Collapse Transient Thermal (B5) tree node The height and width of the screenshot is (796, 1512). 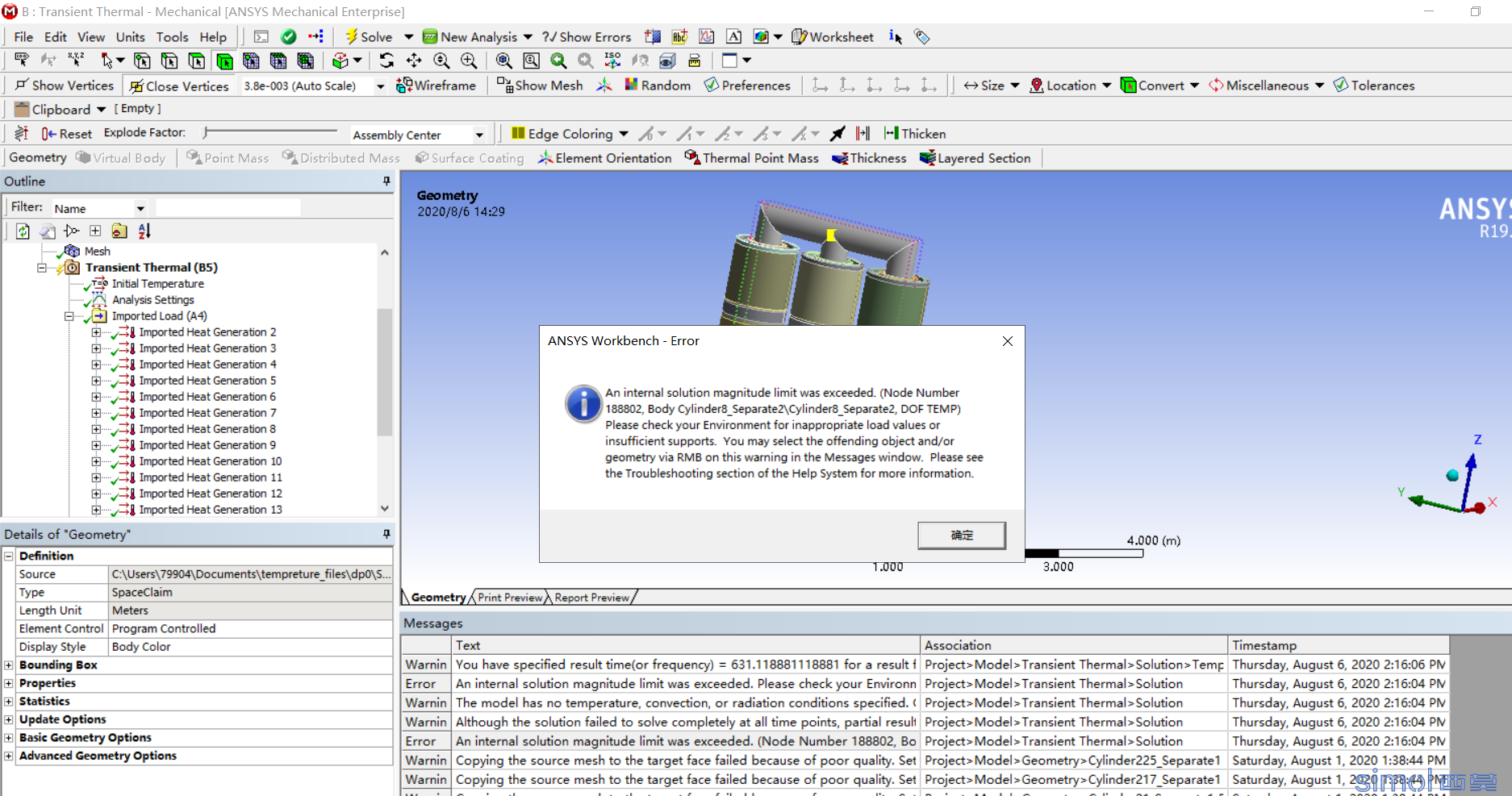tap(41, 268)
